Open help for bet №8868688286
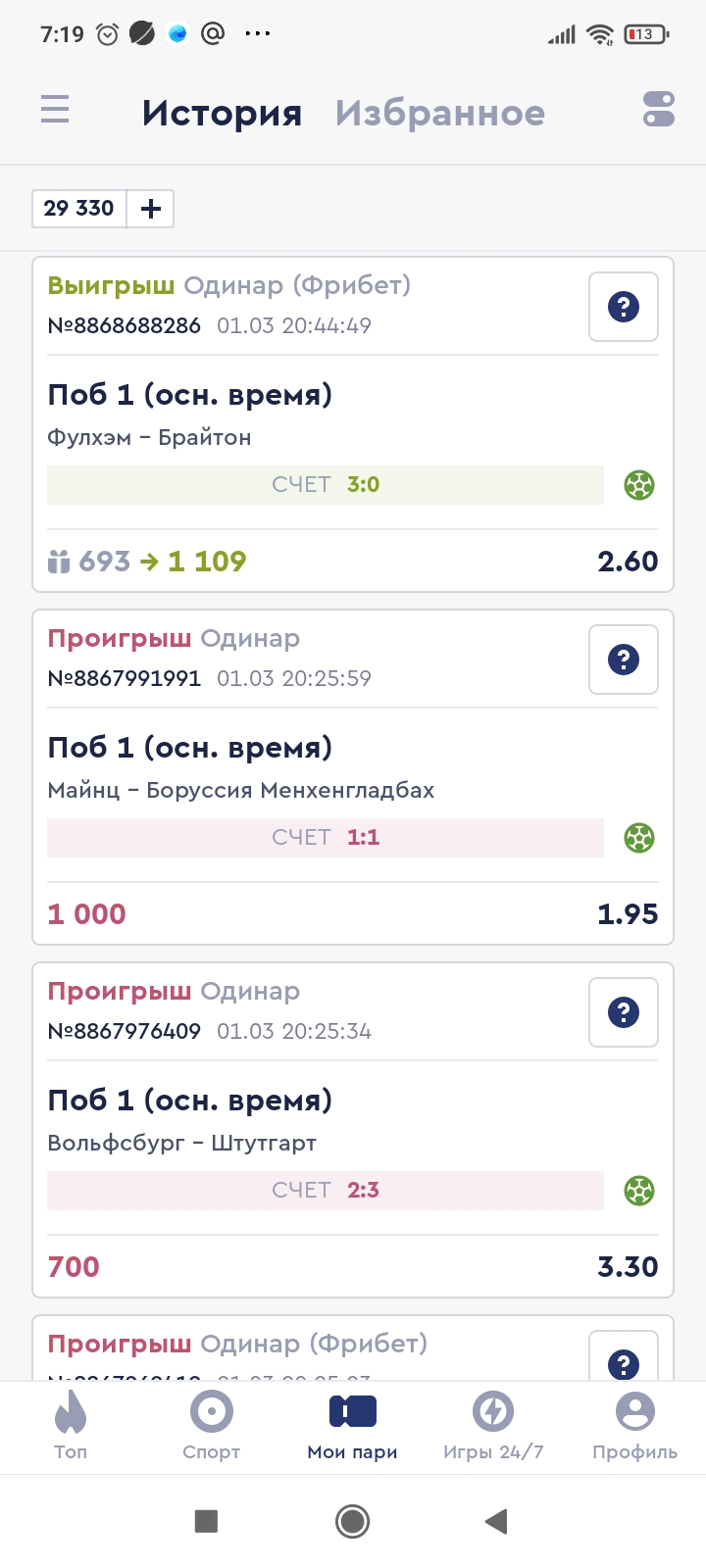The height and width of the screenshot is (1568, 706). [624, 307]
